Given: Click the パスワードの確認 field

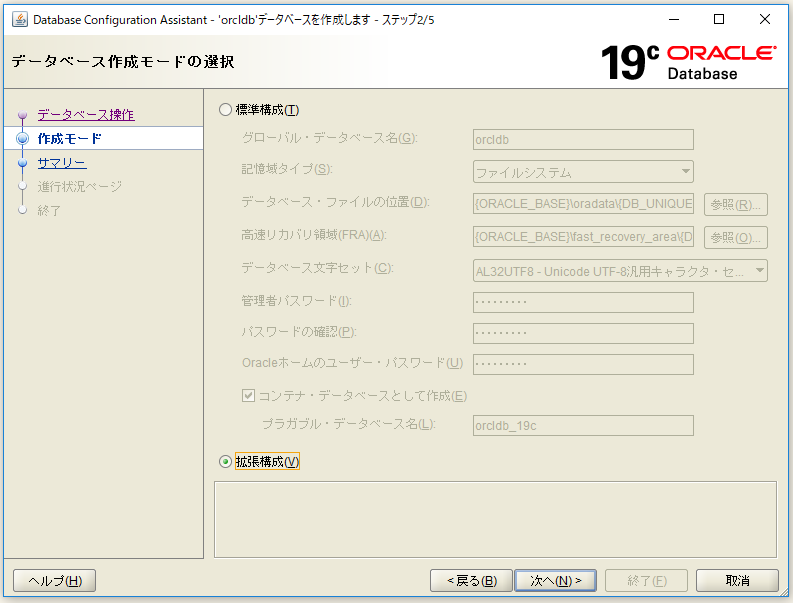Looking at the screenshot, I should pos(583,333).
